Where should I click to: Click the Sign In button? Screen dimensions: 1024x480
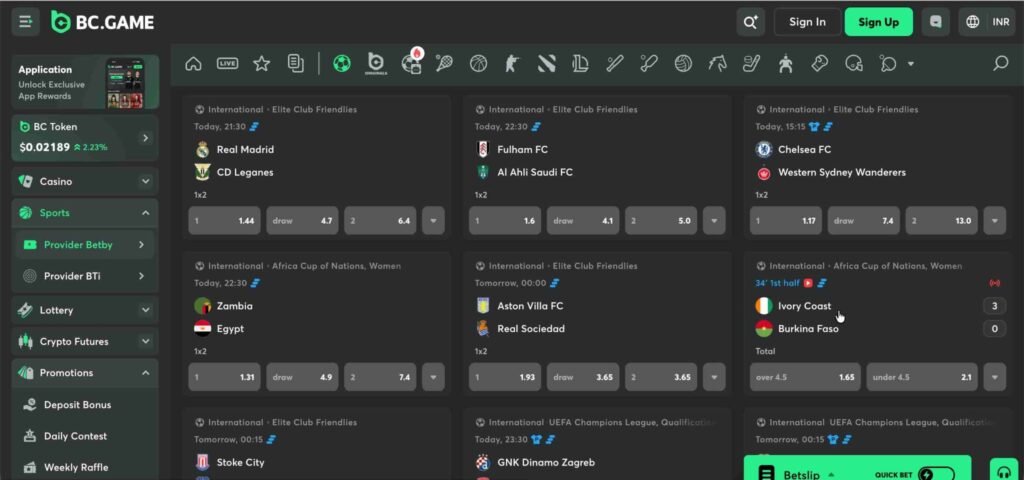click(807, 22)
